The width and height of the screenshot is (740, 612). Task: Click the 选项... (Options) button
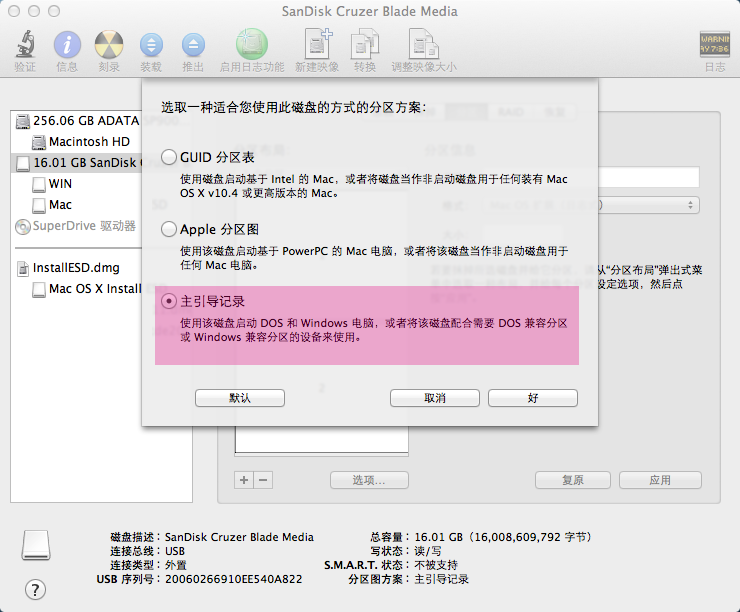pos(369,480)
